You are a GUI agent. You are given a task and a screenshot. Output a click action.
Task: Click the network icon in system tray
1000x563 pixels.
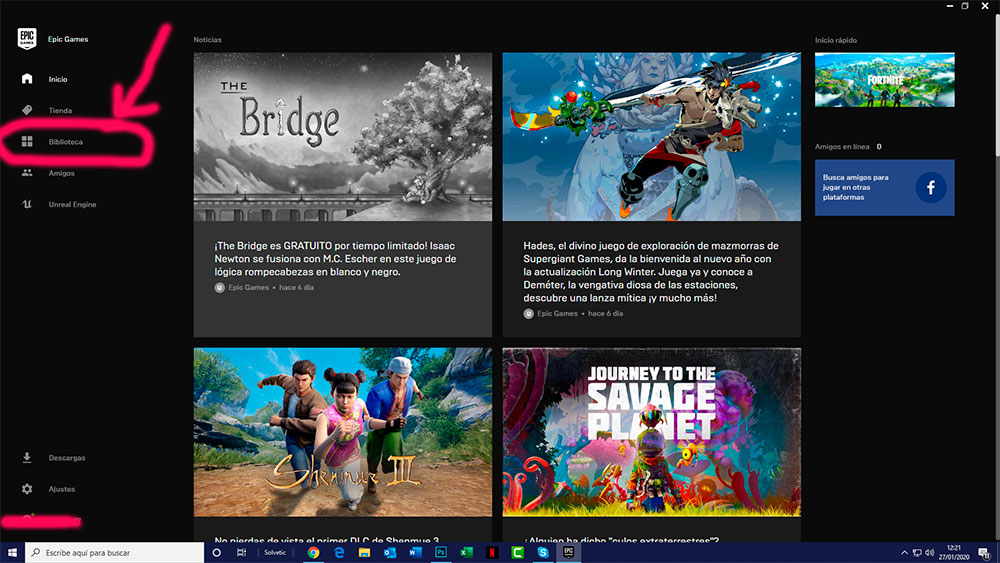coord(917,552)
